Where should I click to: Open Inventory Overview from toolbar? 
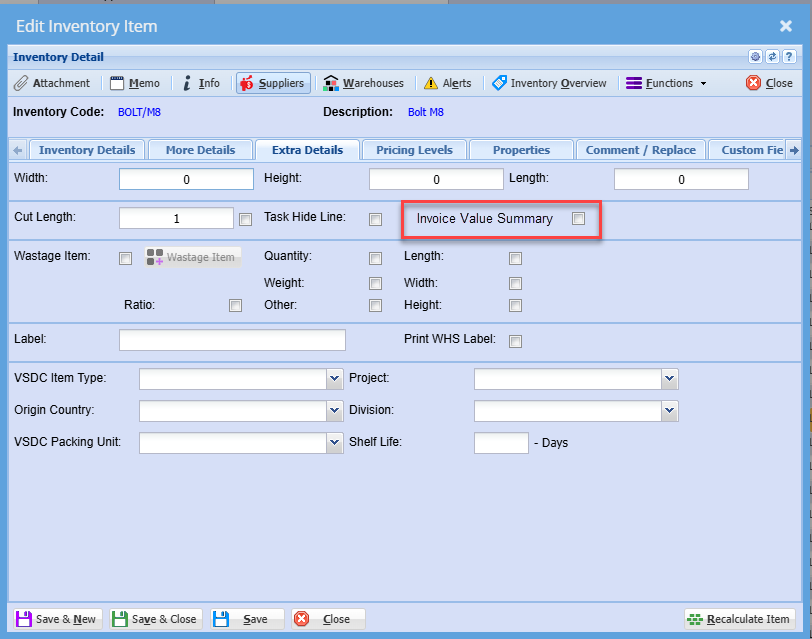pos(549,83)
